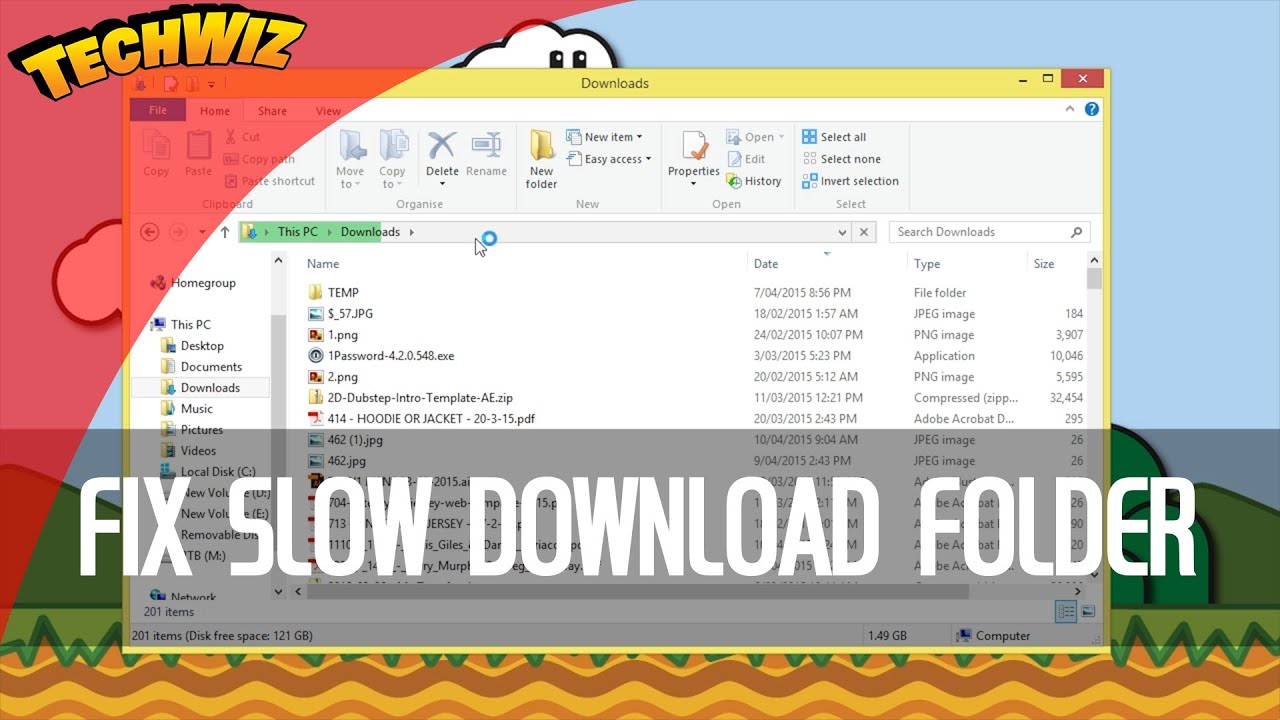This screenshot has width=1280, height=720.
Task: Open the Easy access dropdown
Action: (609, 159)
